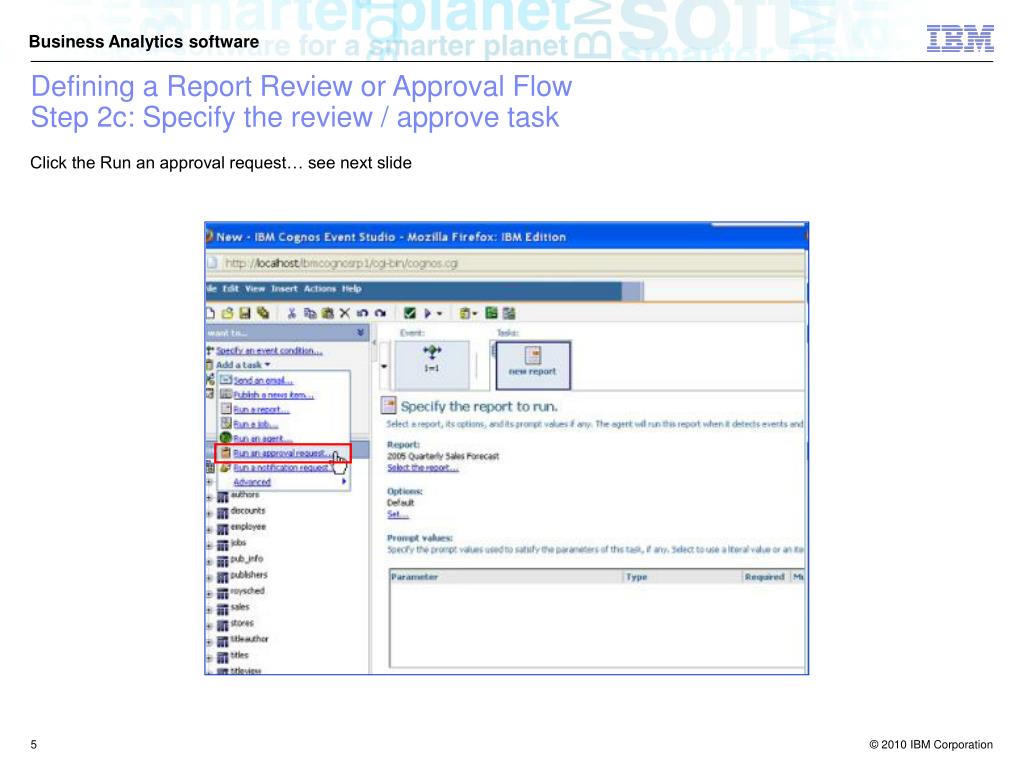Open the Edit menu

click(x=231, y=289)
